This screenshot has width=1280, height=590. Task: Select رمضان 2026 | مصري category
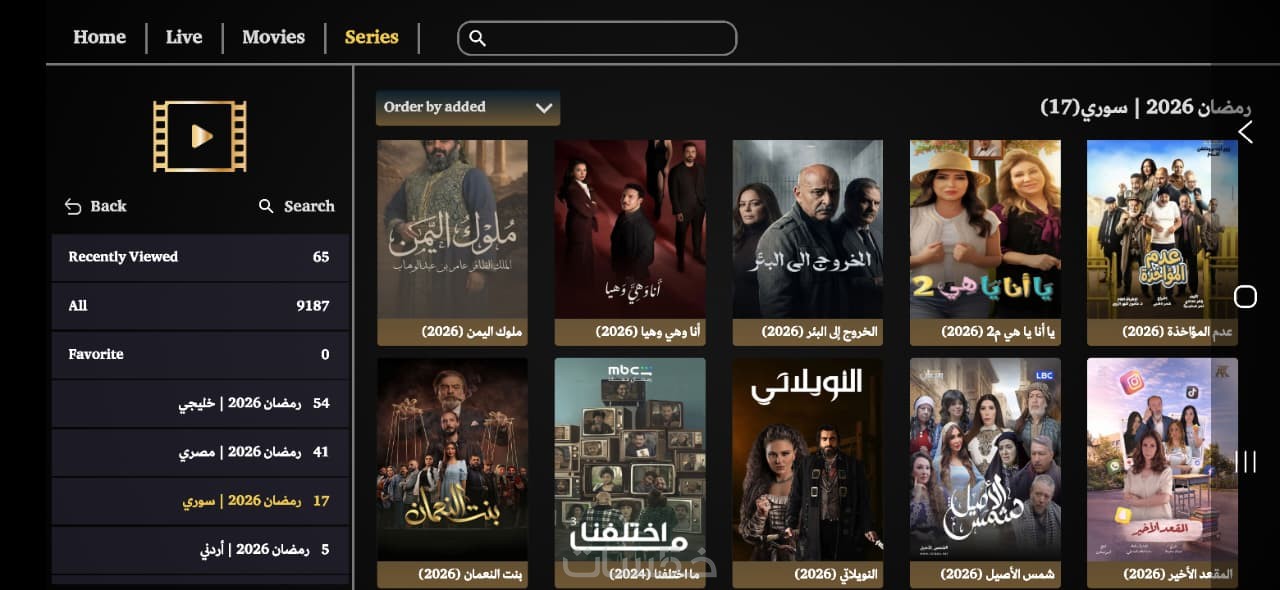(x=200, y=452)
